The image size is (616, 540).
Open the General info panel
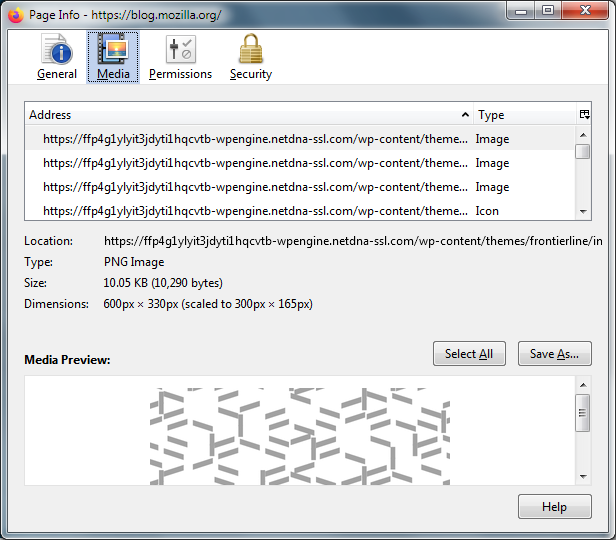click(x=57, y=56)
